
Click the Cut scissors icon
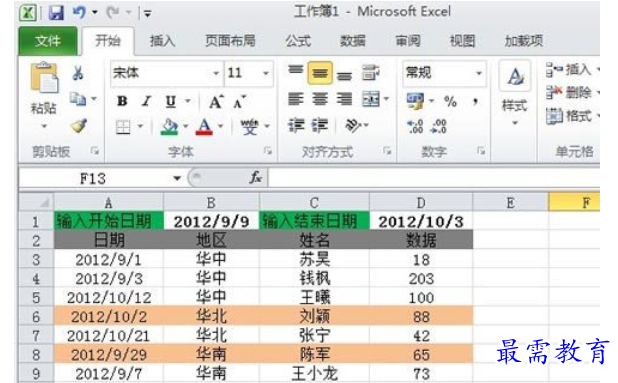(78, 73)
